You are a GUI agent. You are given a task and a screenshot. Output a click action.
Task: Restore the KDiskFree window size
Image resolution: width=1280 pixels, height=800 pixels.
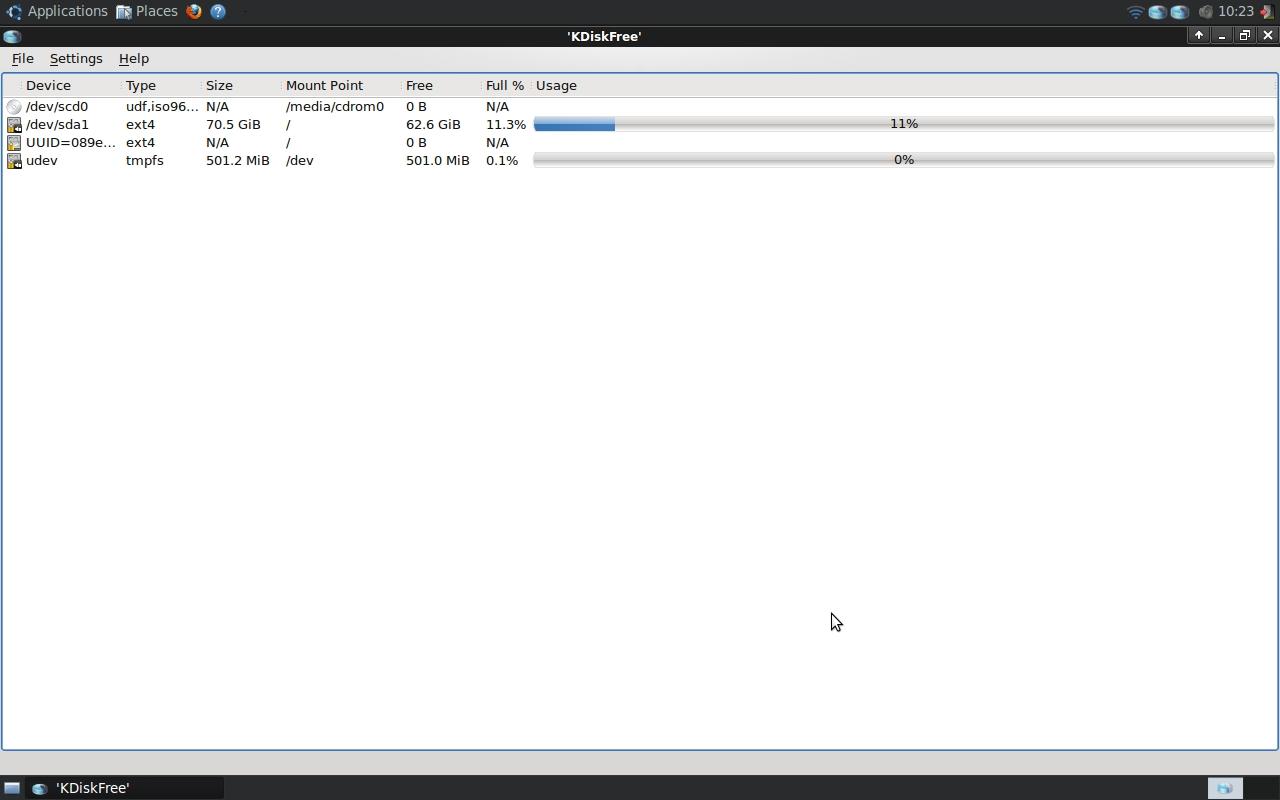1244,35
